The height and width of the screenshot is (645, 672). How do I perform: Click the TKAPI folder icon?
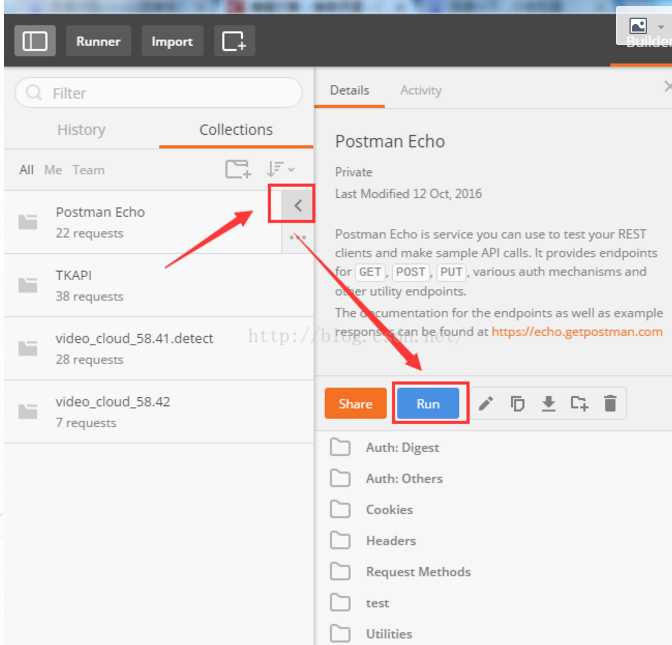28,285
